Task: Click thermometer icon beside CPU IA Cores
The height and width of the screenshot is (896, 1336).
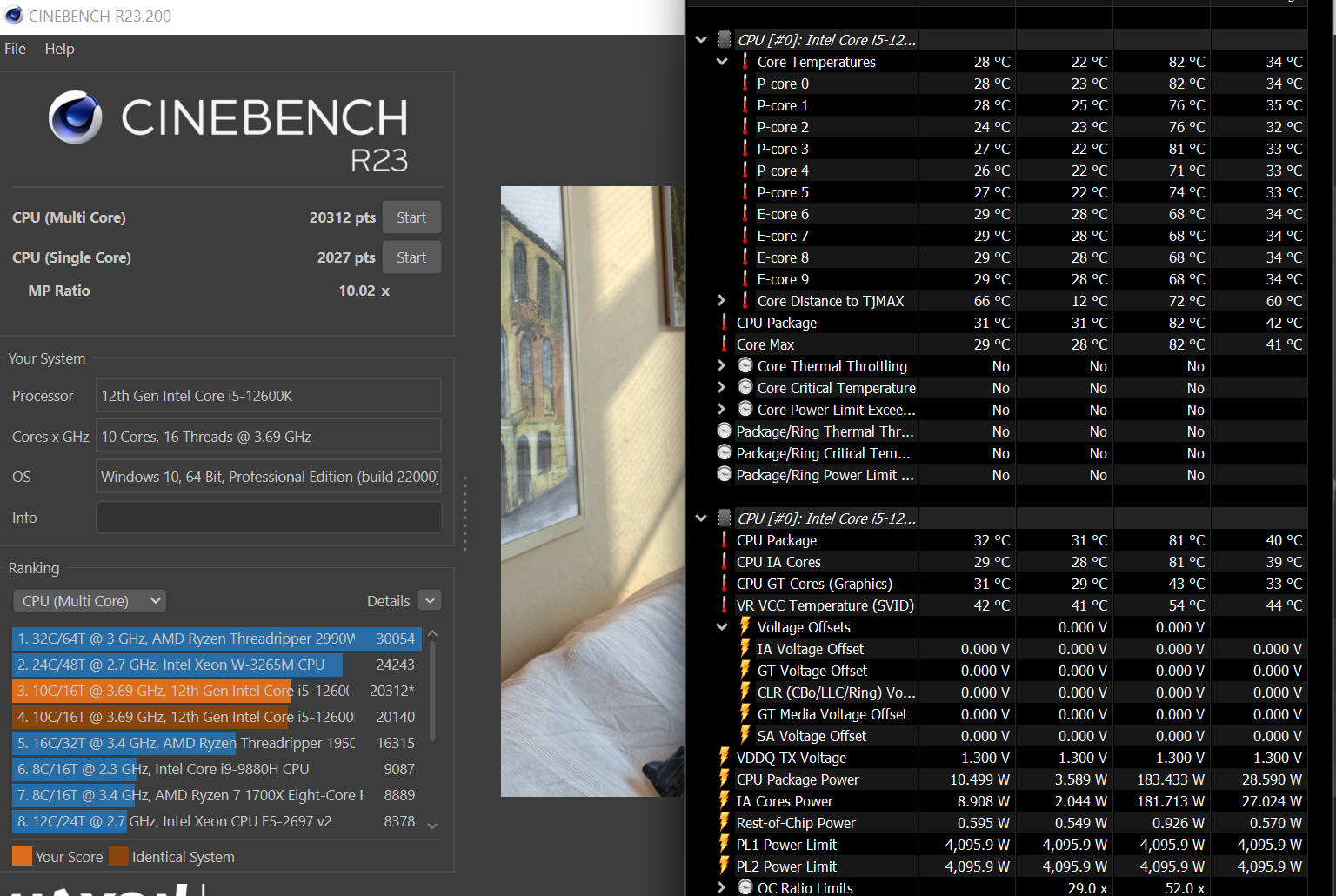Action: tap(725, 562)
